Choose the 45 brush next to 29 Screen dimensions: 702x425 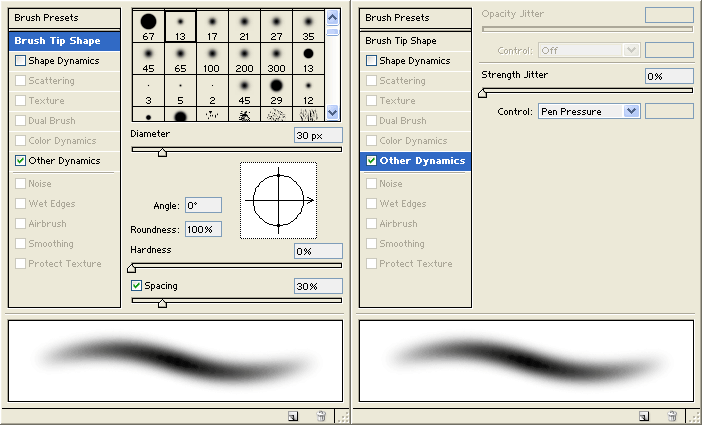[x=244, y=90]
